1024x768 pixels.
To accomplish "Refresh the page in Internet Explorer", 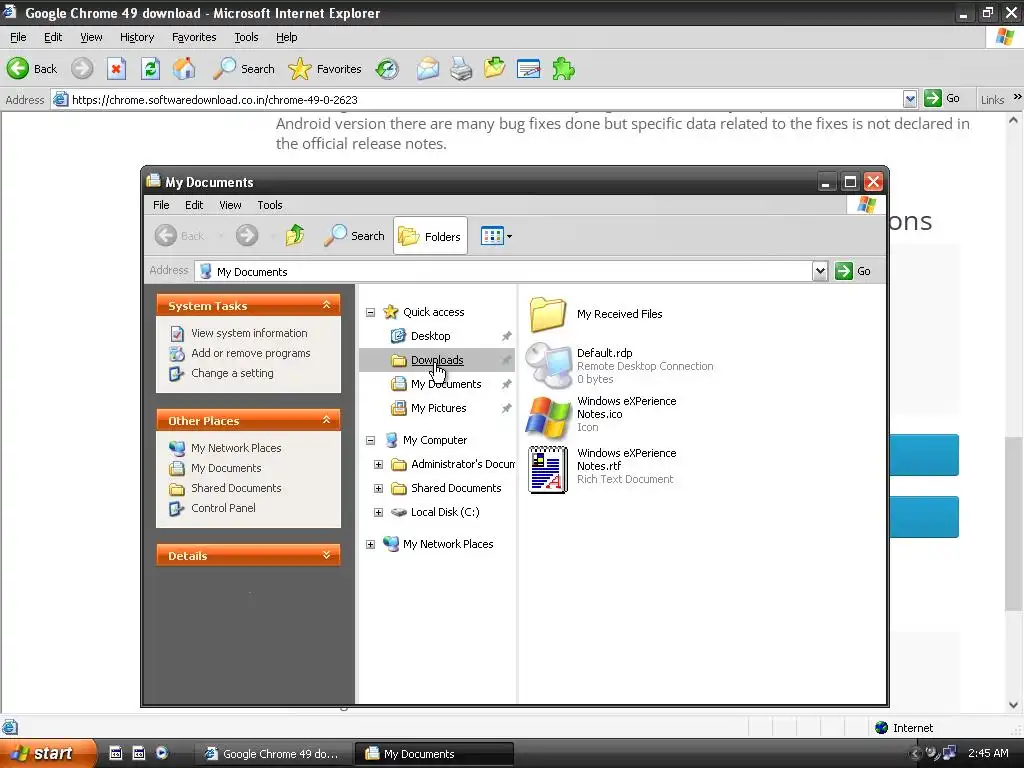I will tap(150, 69).
